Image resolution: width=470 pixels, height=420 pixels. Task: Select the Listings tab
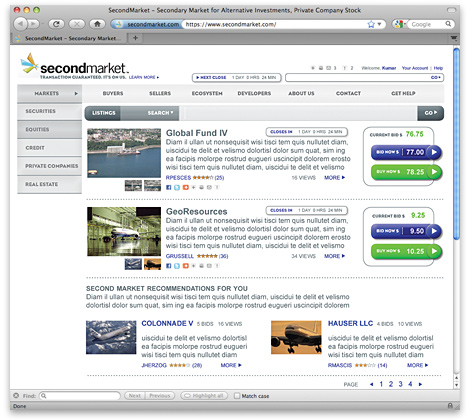click(103, 113)
